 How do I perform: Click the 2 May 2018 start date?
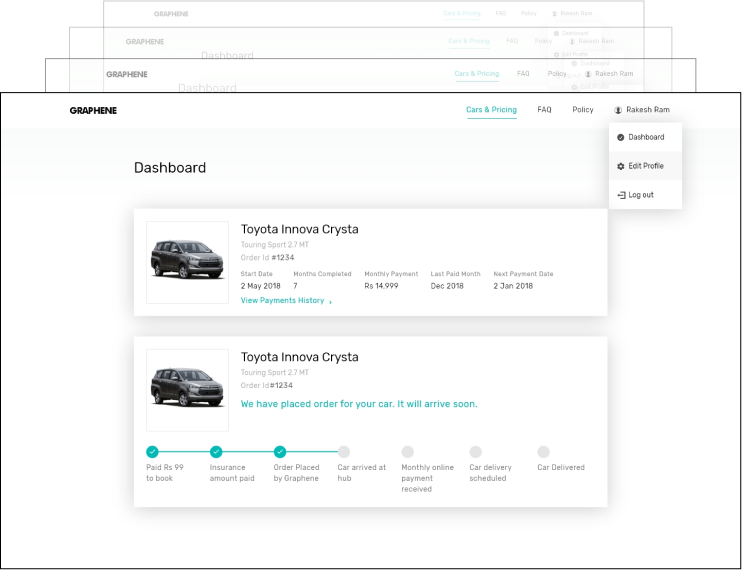click(x=260, y=286)
